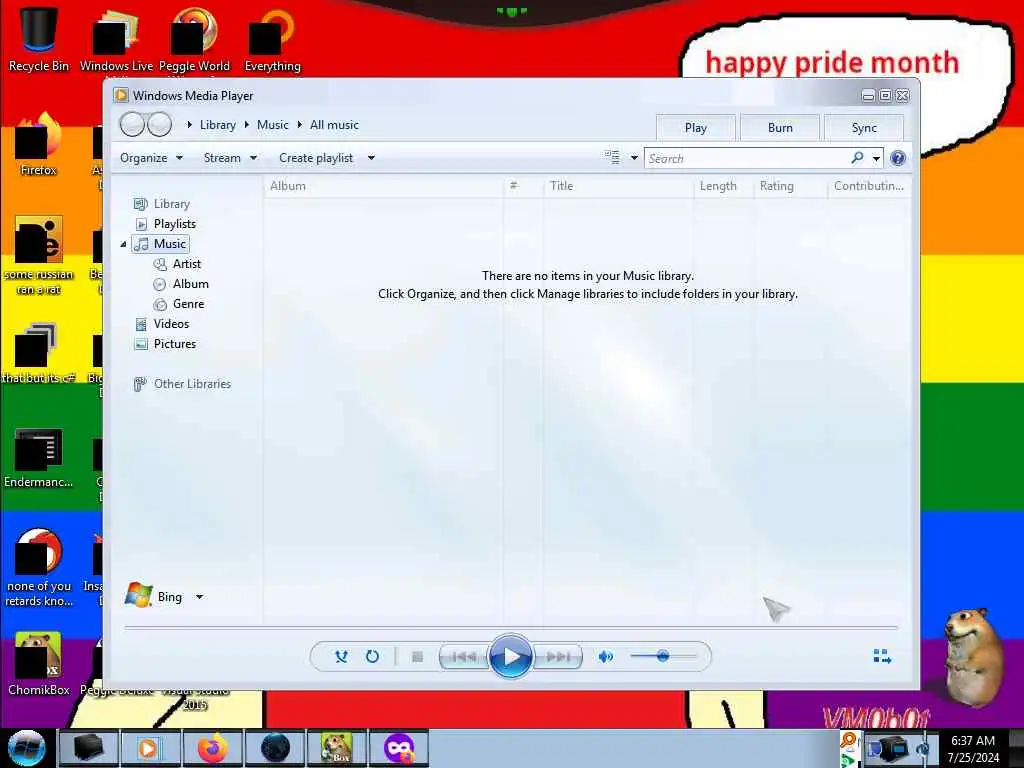Open the Recycle Bin desktop icon
The width and height of the screenshot is (1024, 768).
(39, 38)
